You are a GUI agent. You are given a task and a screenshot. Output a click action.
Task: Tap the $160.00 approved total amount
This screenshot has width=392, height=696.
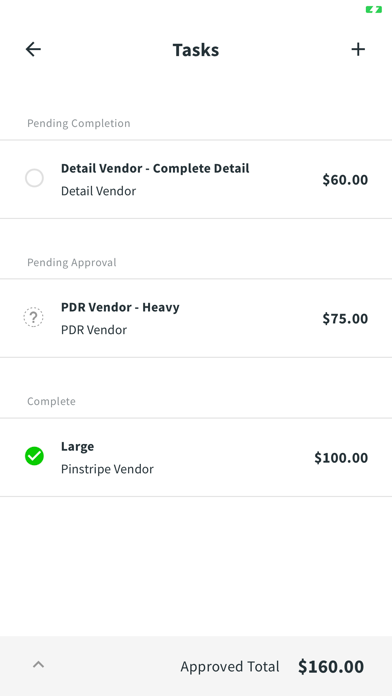point(331,667)
